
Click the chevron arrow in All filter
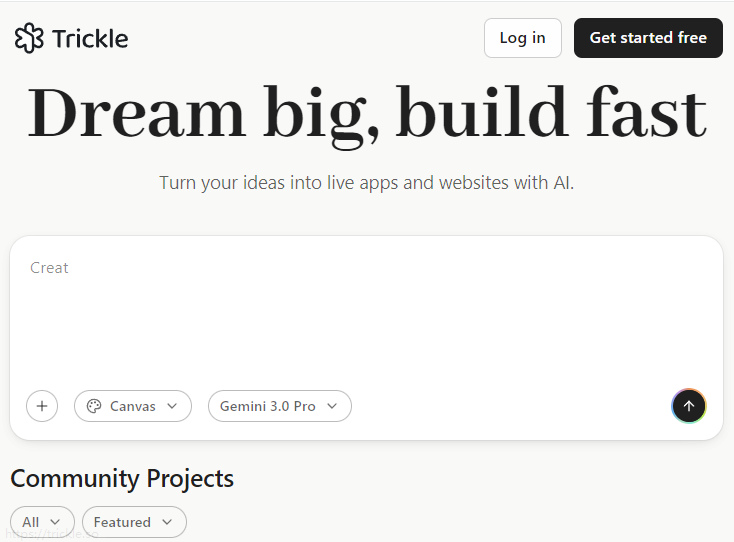[55, 522]
